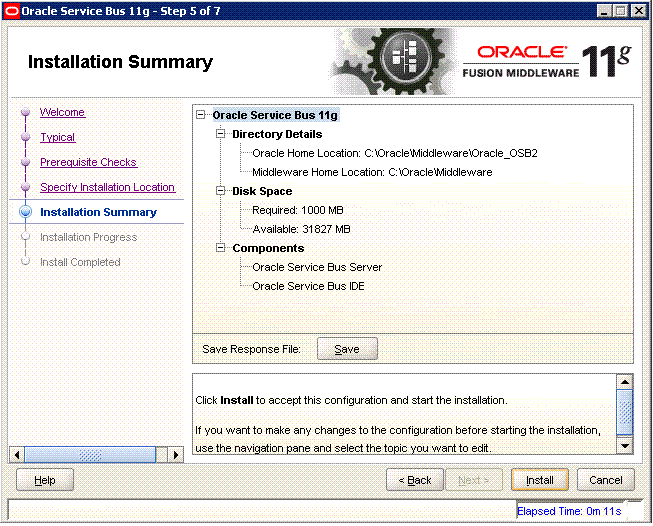The image size is (653, 526).
Task: Close the installer window
Action: pyautogui.click(x=639, y=11)
